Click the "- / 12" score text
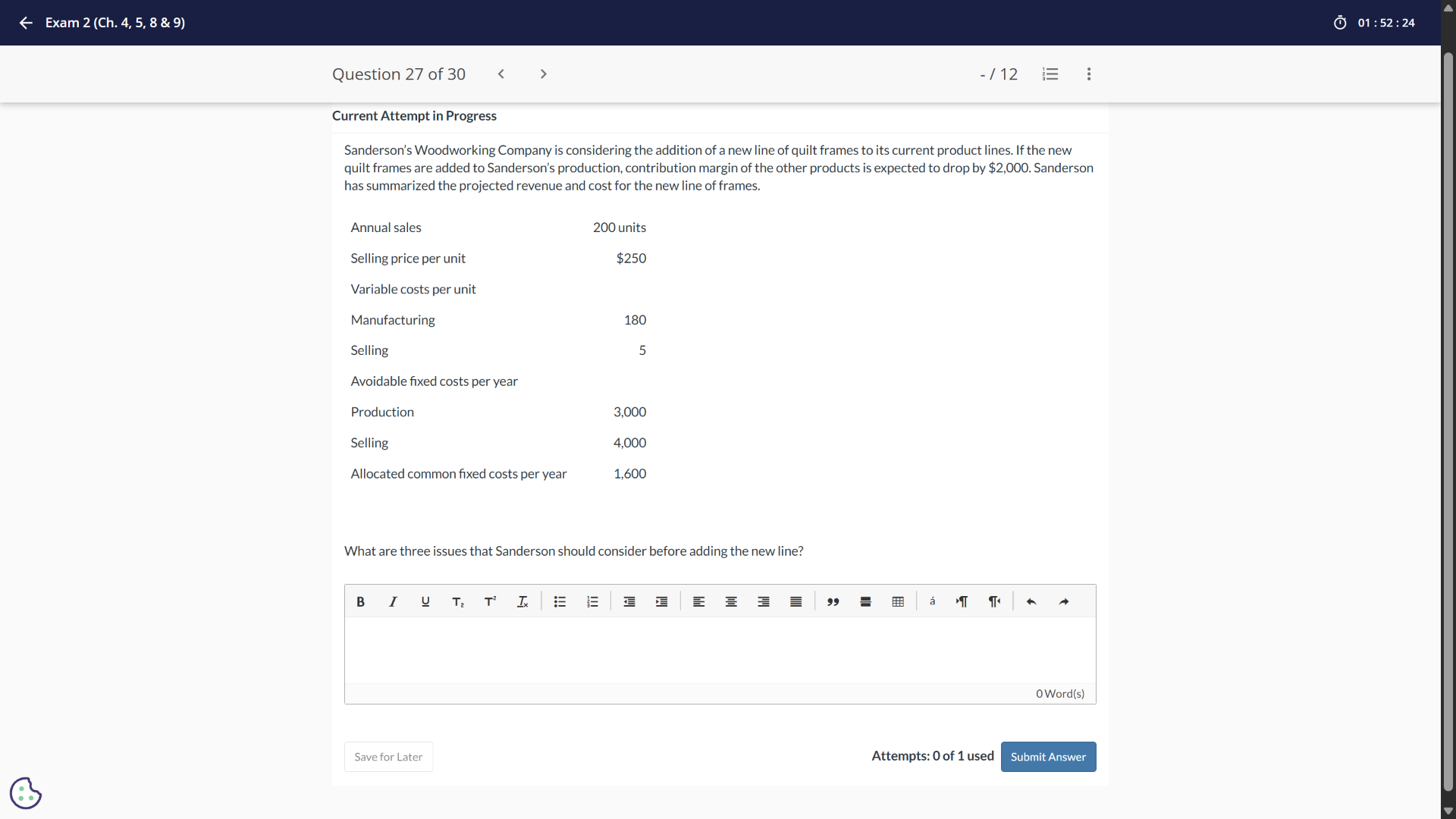Screen dimensions: 1456x819 (x=999, y=74)
